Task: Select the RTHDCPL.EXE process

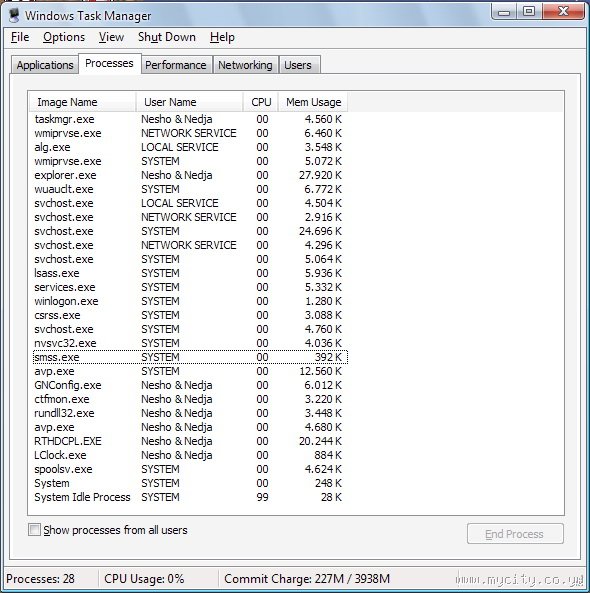Action: [190, 441]
